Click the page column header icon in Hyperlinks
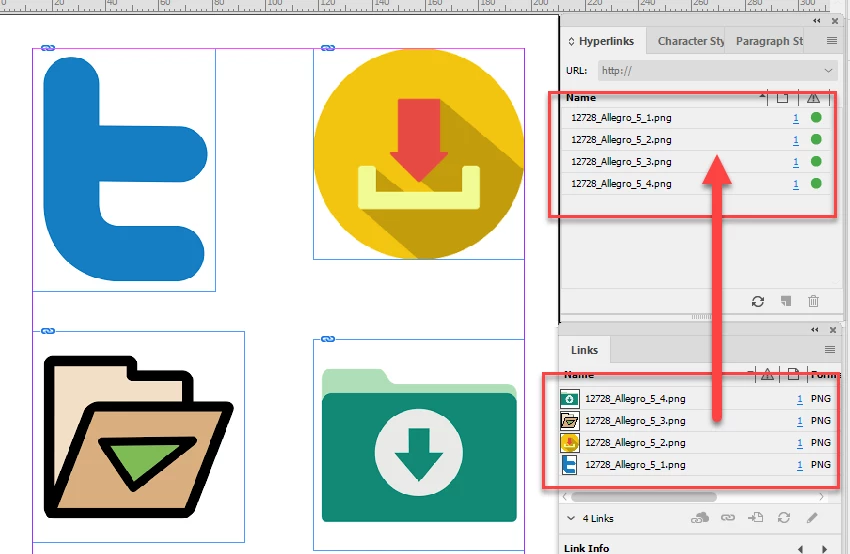The width and height of the screenshot is (850, 554). click(x=782, y=98)
